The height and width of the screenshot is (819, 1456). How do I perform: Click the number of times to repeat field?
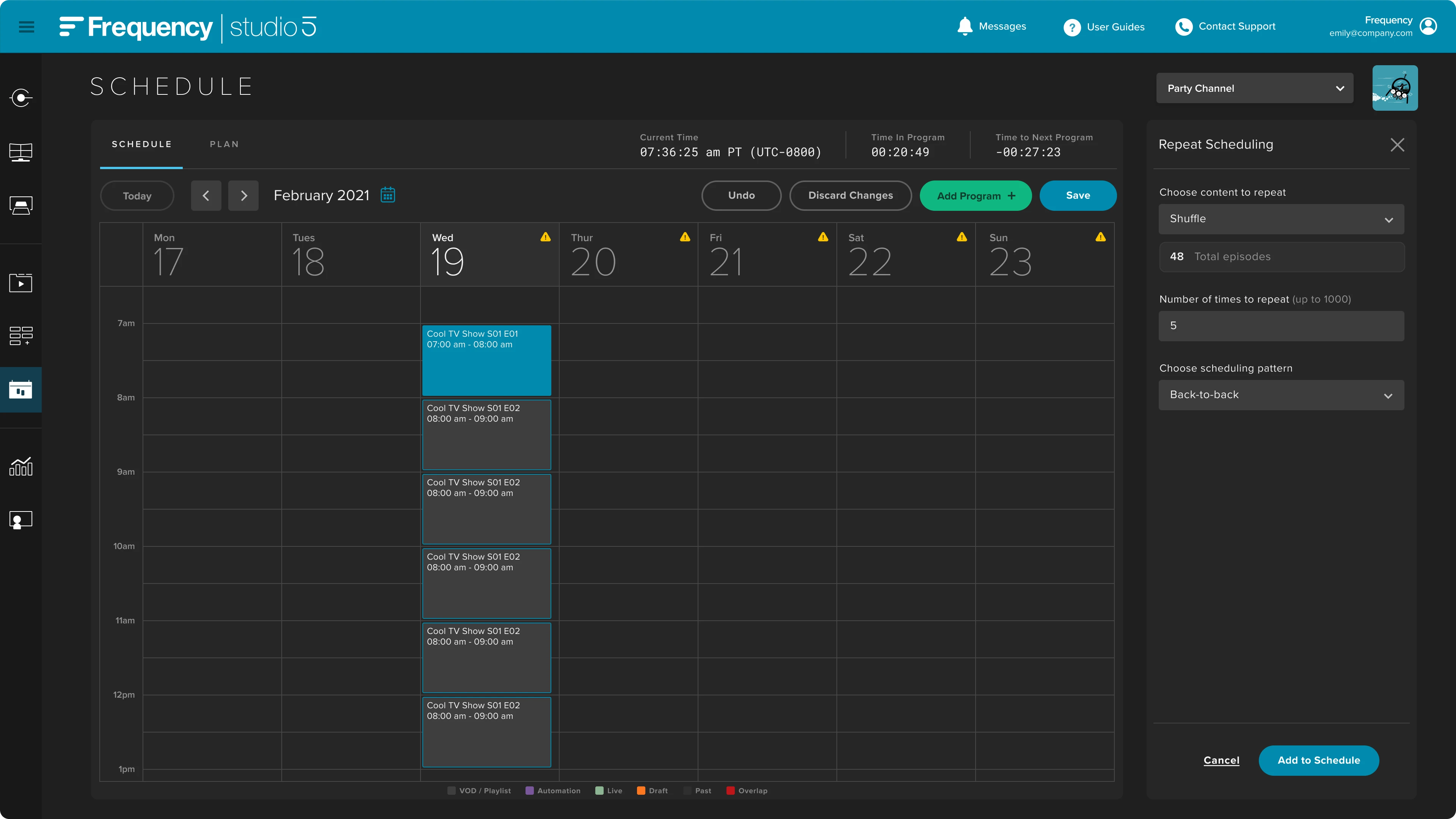[1281, 326]
